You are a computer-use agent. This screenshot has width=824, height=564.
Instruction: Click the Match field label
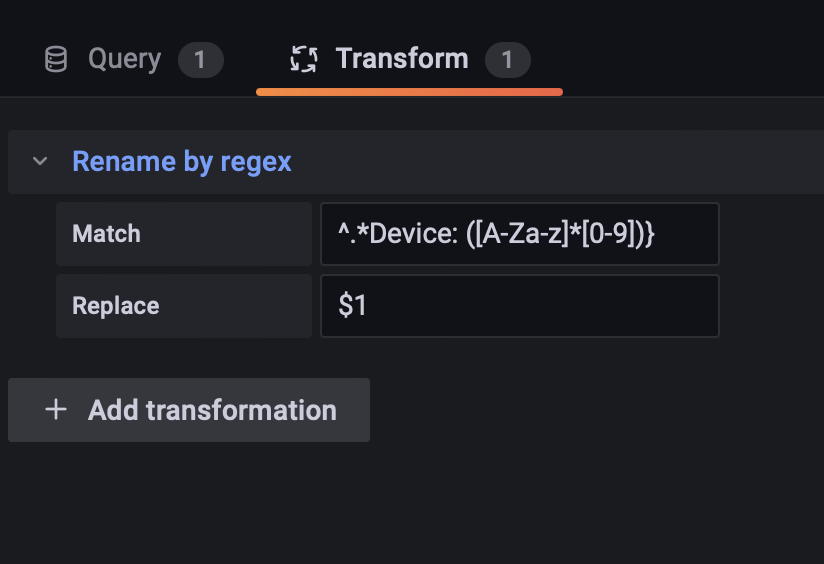[107, 234]
